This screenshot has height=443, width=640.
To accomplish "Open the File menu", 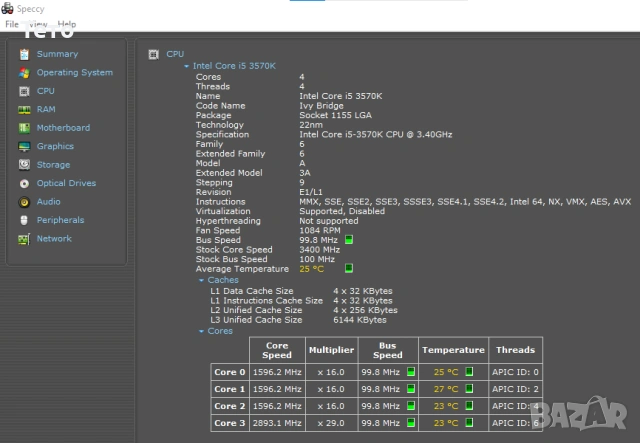I will (12, 23).
